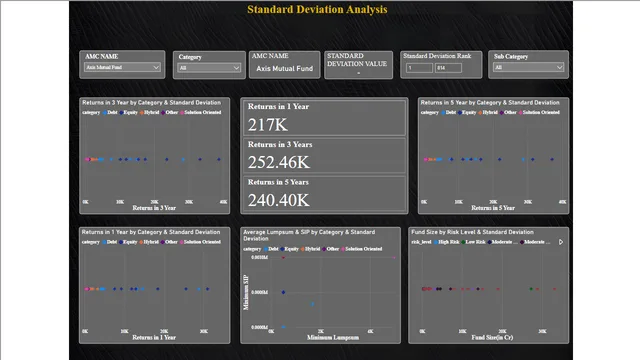Click pink Solution Oriented point in Lumpsum & SIP chart
640x360 pixels.
pyautogui.click(x=394, y=258)
